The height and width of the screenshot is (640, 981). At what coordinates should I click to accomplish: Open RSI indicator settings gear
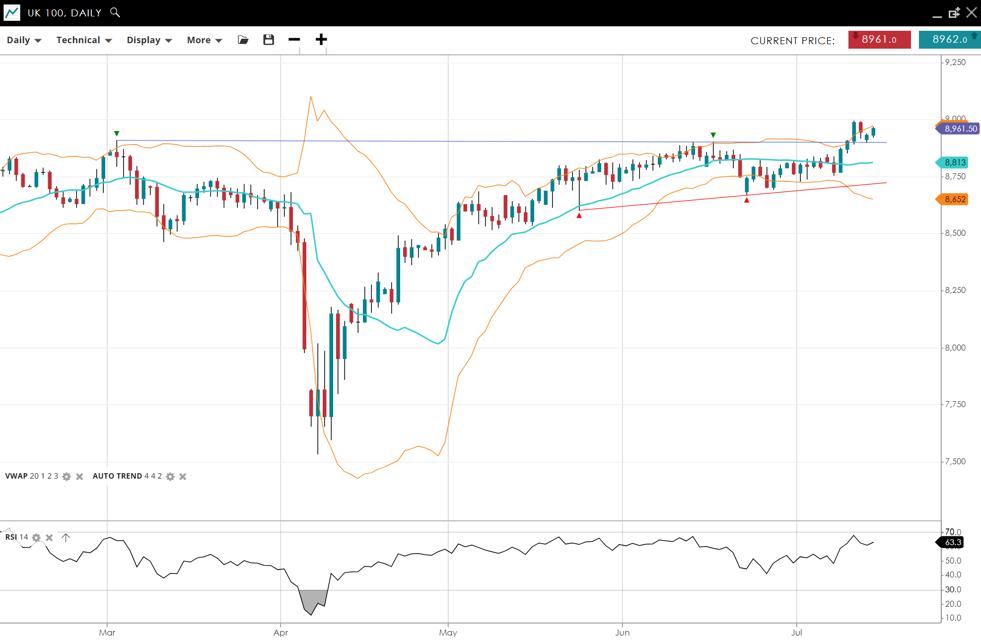pos(37,538)
